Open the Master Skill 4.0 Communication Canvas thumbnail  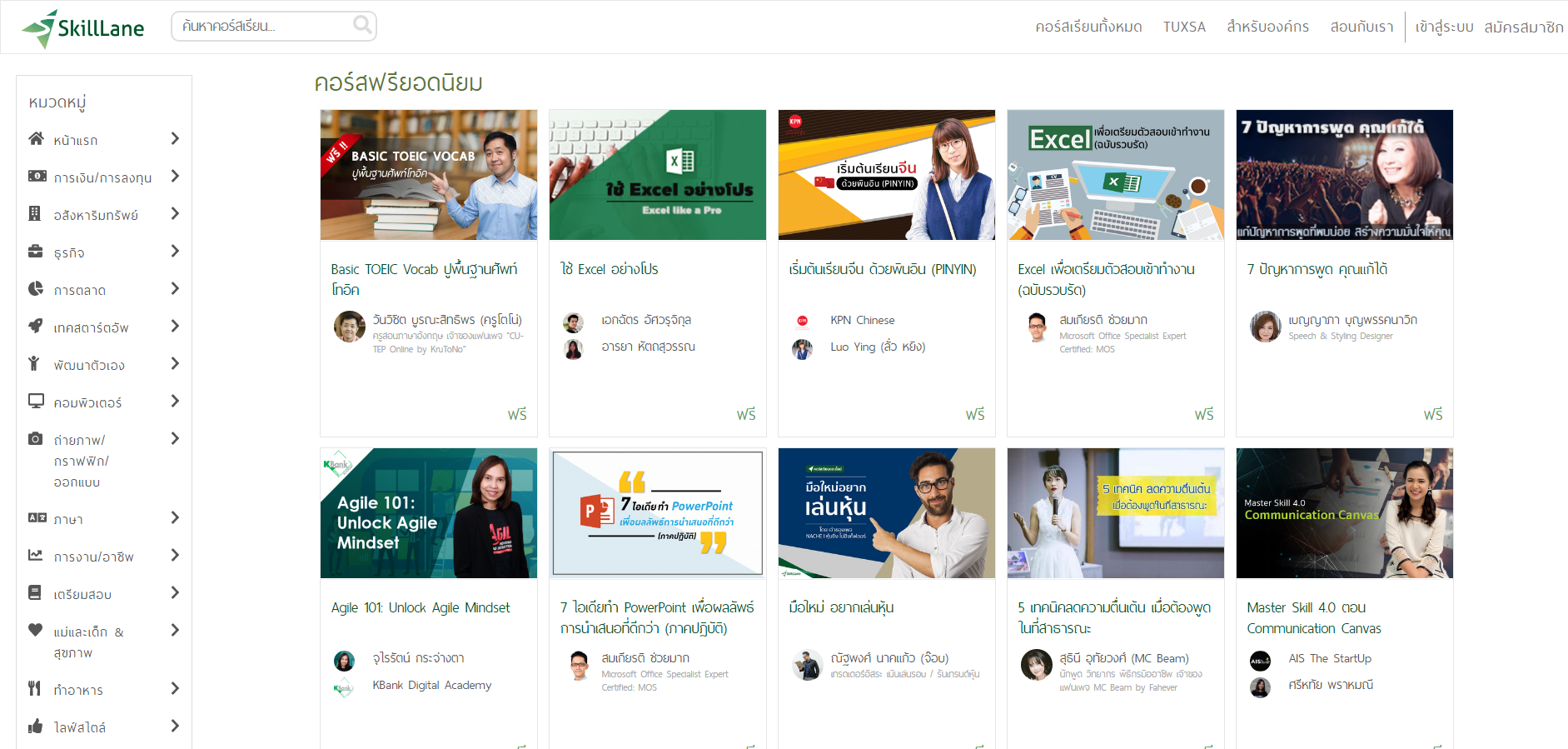(1345, 513)
